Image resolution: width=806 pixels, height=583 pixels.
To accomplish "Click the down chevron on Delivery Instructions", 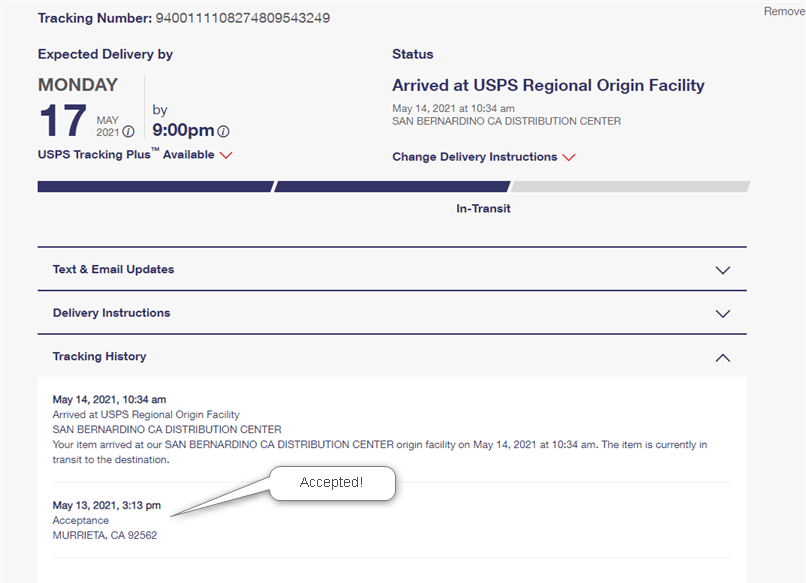I will [723, 313].
